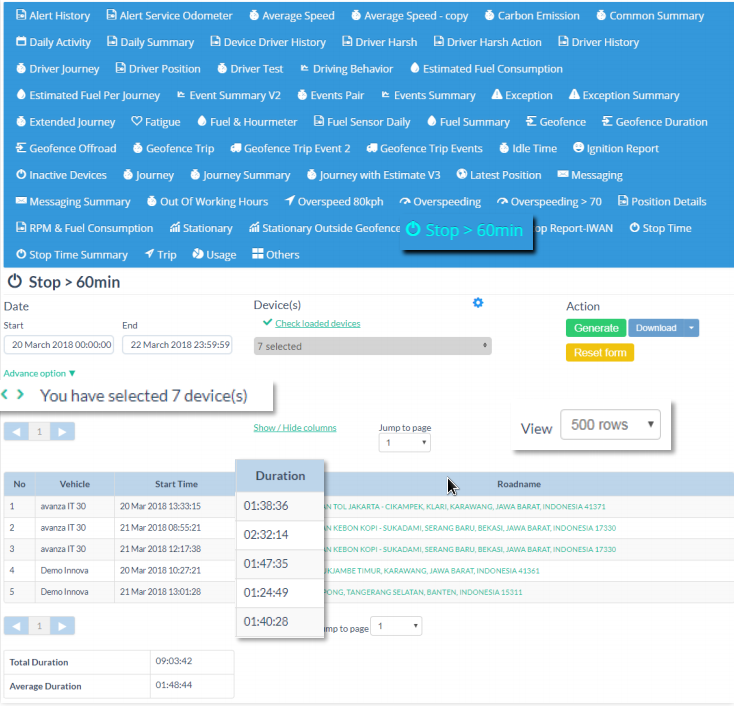
Task: Open the Stop > 60min report menu item
Action: (466, 230)
